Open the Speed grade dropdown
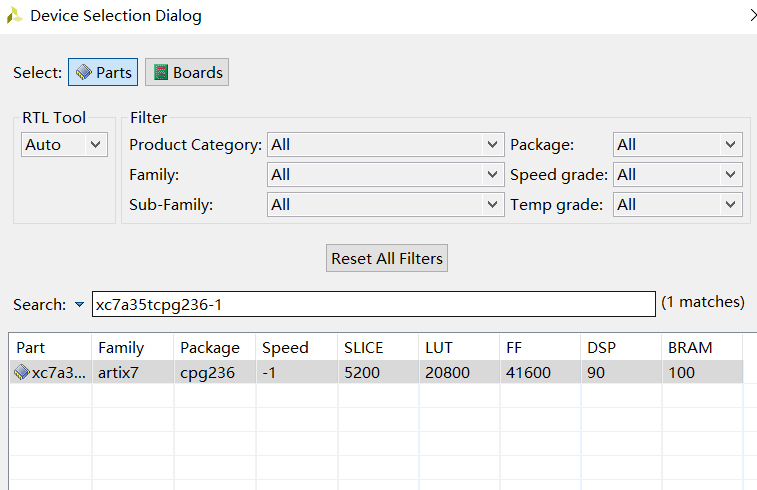Screen dimensions: 757x490 click(x=677, y=175)
